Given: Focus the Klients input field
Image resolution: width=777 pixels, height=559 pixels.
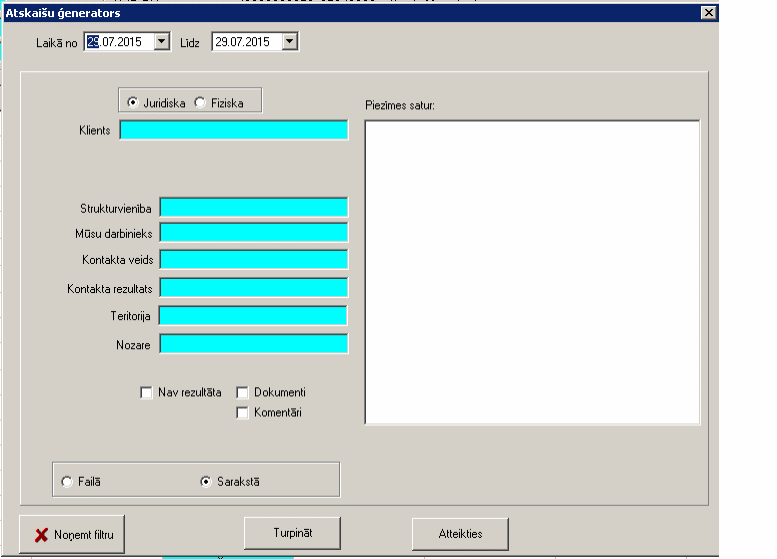Looking at the screenshot, I should click(x=234, y=130).
